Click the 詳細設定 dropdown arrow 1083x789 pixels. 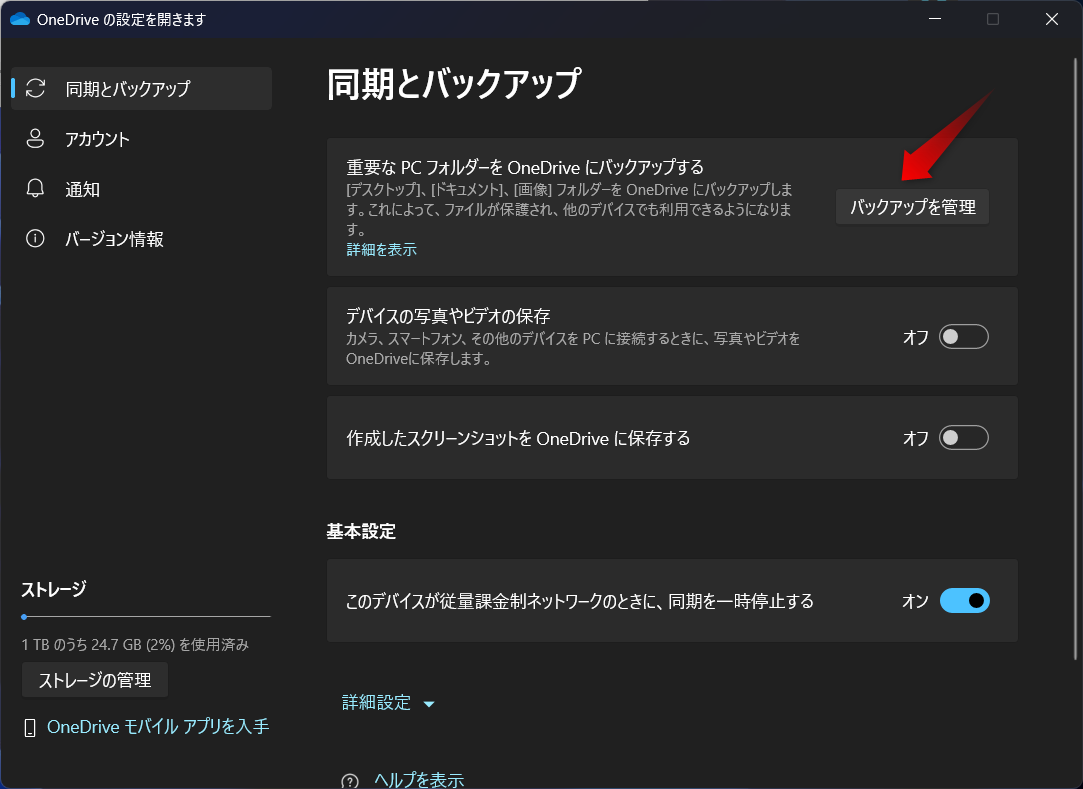pyautogui.click(x=429, y=704)
